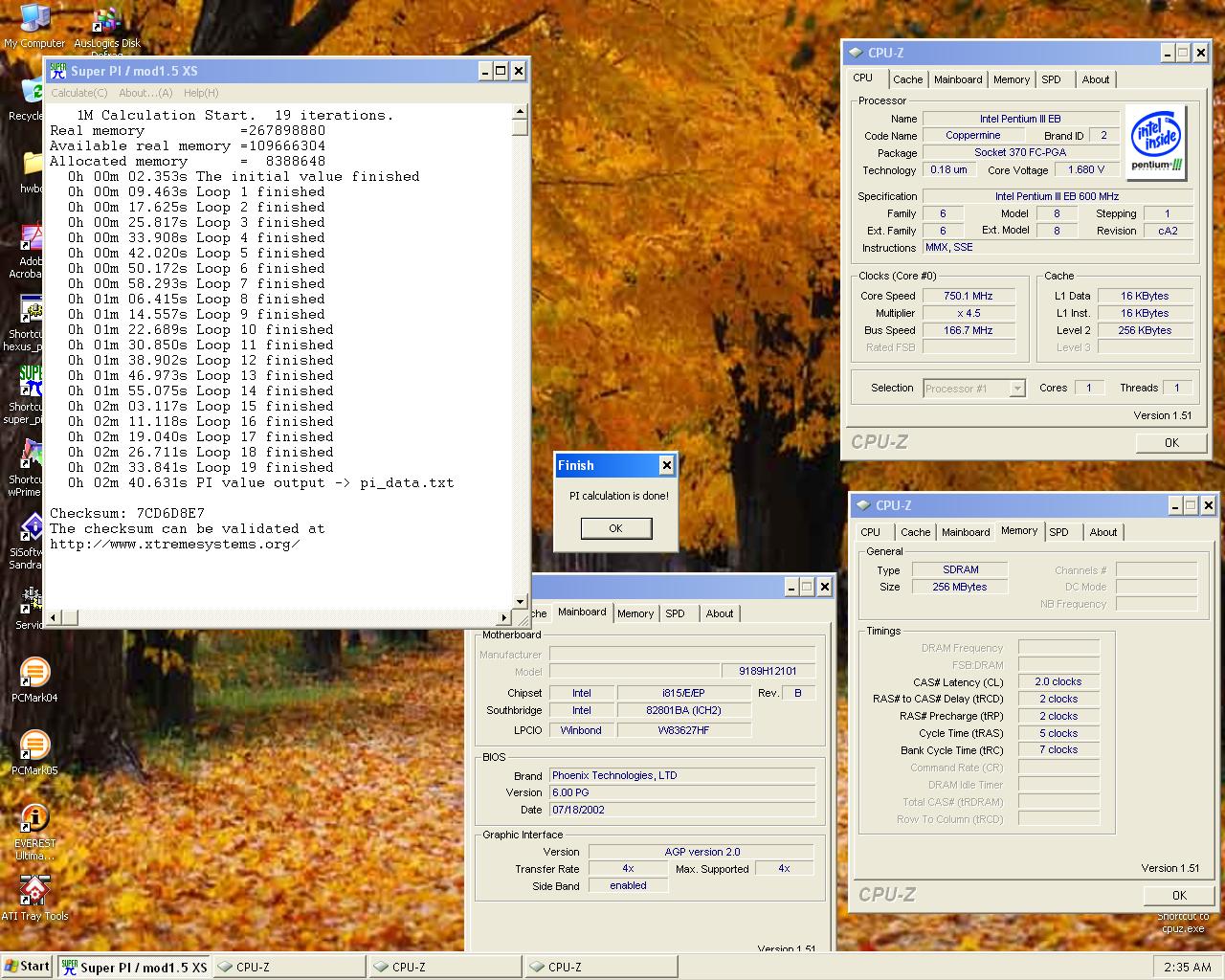Click the Cycle Time 5 clocks value
Image resolution: width=1225 pixels, height=980 pixels.
[1058, 733]
